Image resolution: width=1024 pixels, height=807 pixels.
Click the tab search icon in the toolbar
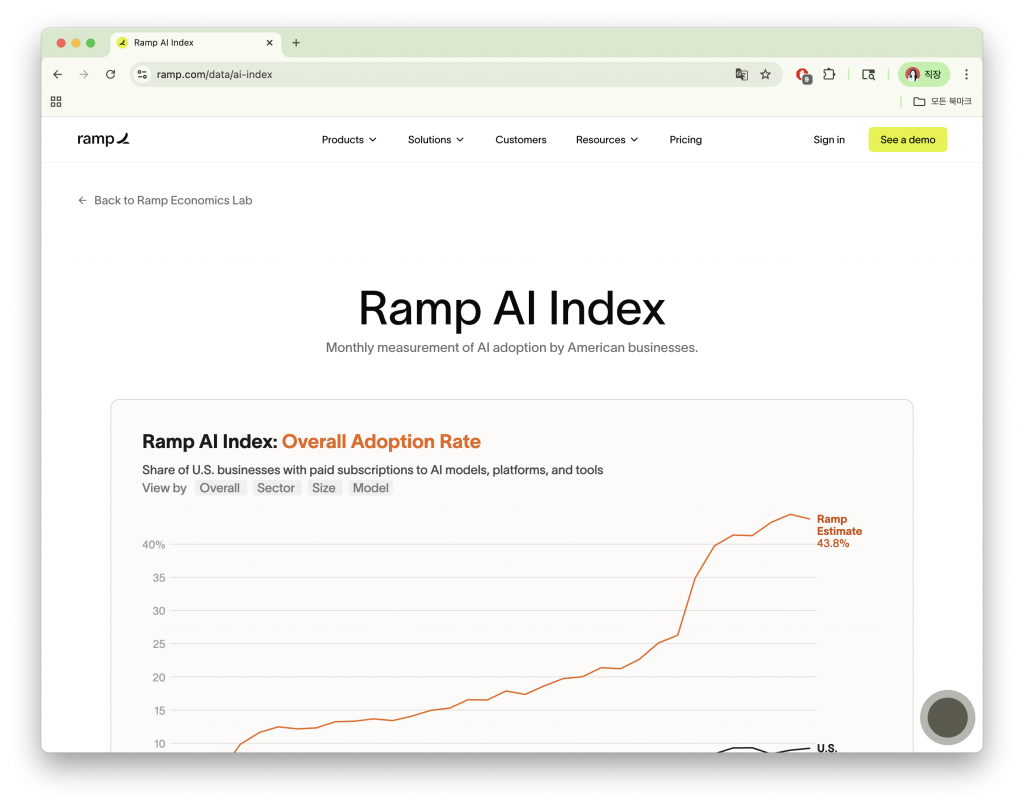pos(868,74)
